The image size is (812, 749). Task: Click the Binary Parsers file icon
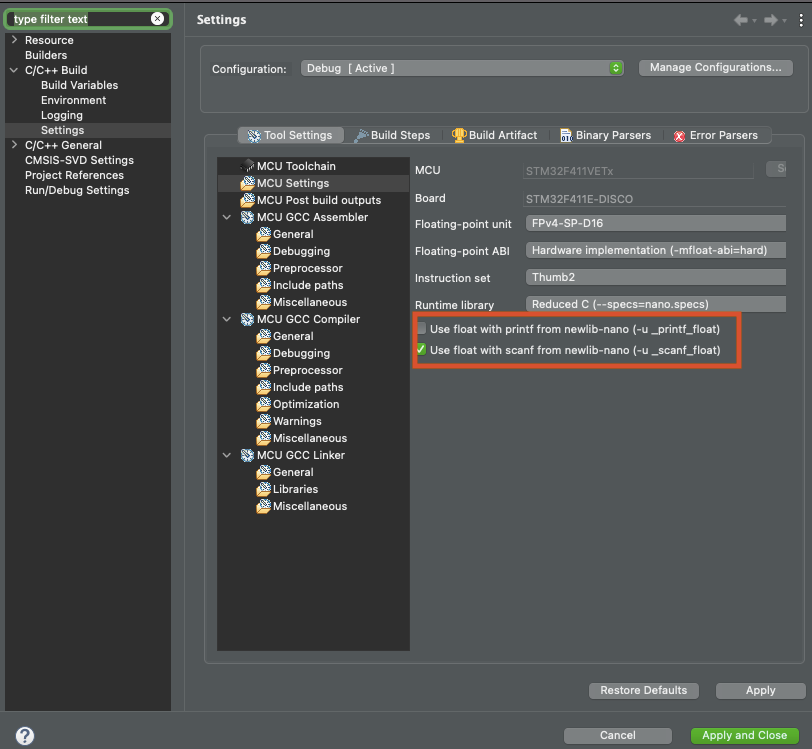click(566, 136)
